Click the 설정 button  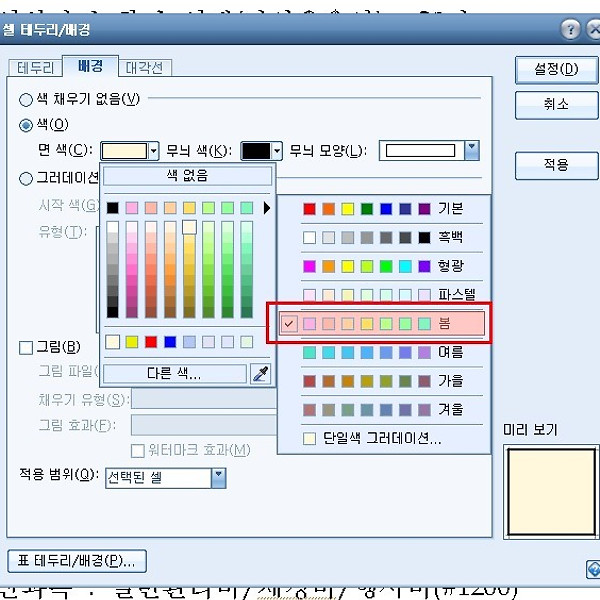(x=555, y=69)
